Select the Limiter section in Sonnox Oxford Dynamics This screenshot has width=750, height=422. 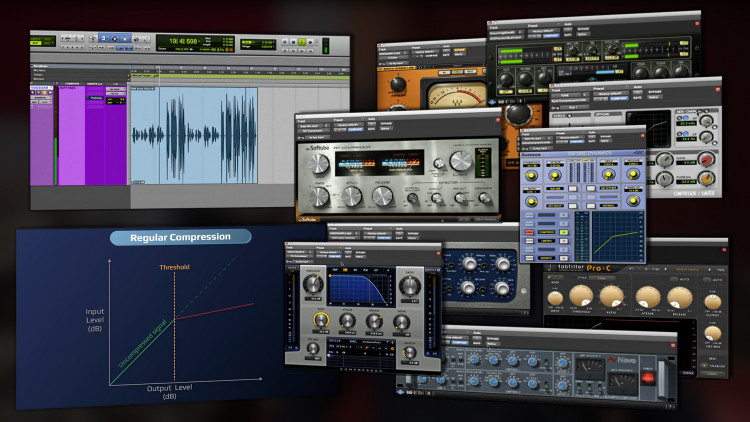pyautogui.click(x=546, y=241)
